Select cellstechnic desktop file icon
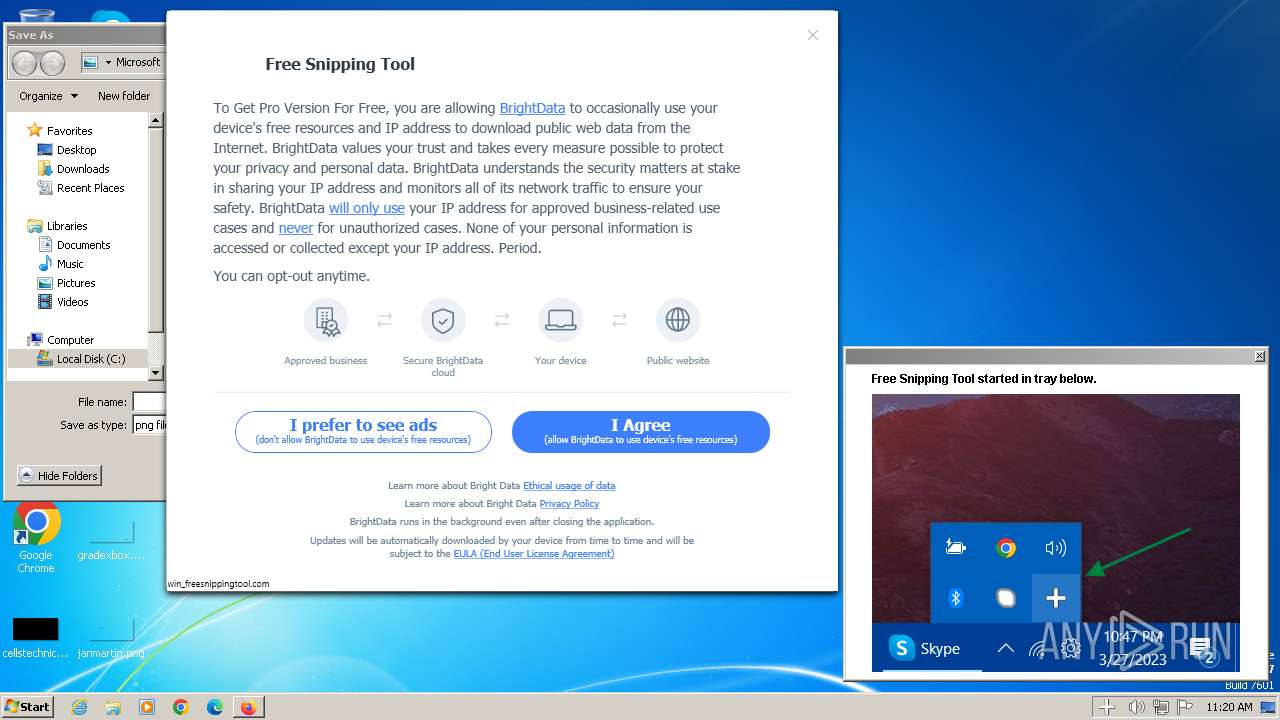This screenshot has width=1280, height=720. pos(35,636)
